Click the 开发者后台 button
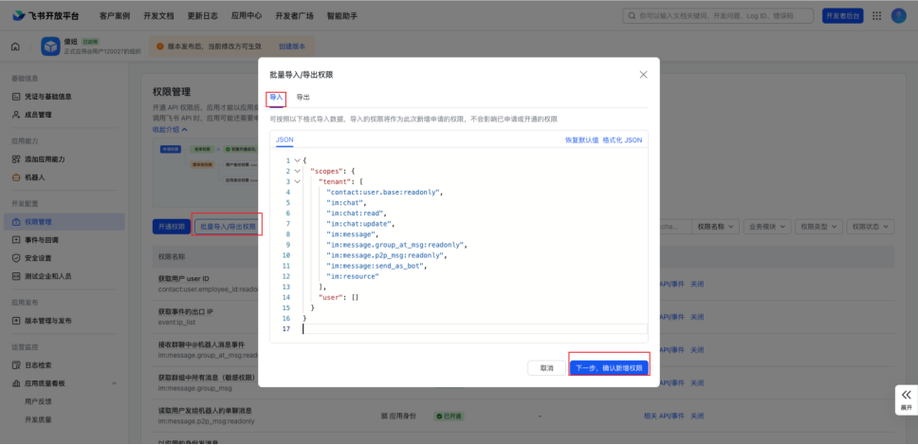This screenshot has width=918, height=445. tap(842, 16)
